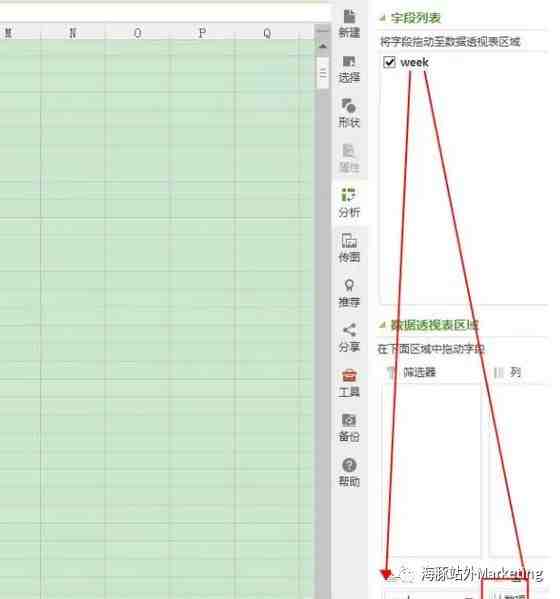Click the empty 筛选器 drop box

[432, 470]
